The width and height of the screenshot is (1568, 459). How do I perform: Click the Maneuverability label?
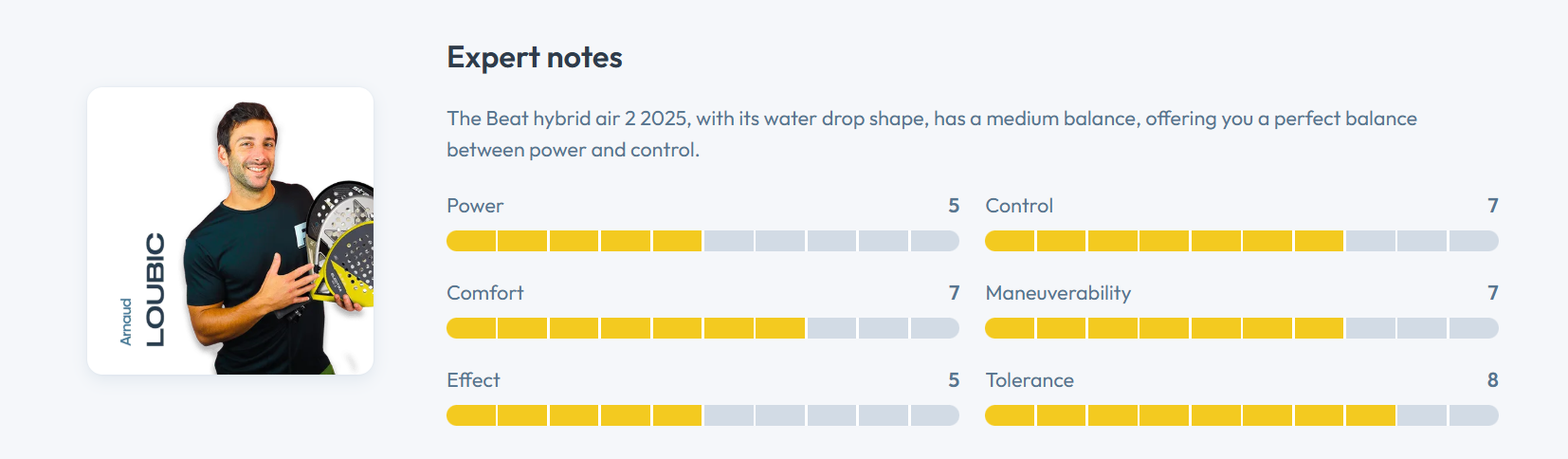[1058, 293]
